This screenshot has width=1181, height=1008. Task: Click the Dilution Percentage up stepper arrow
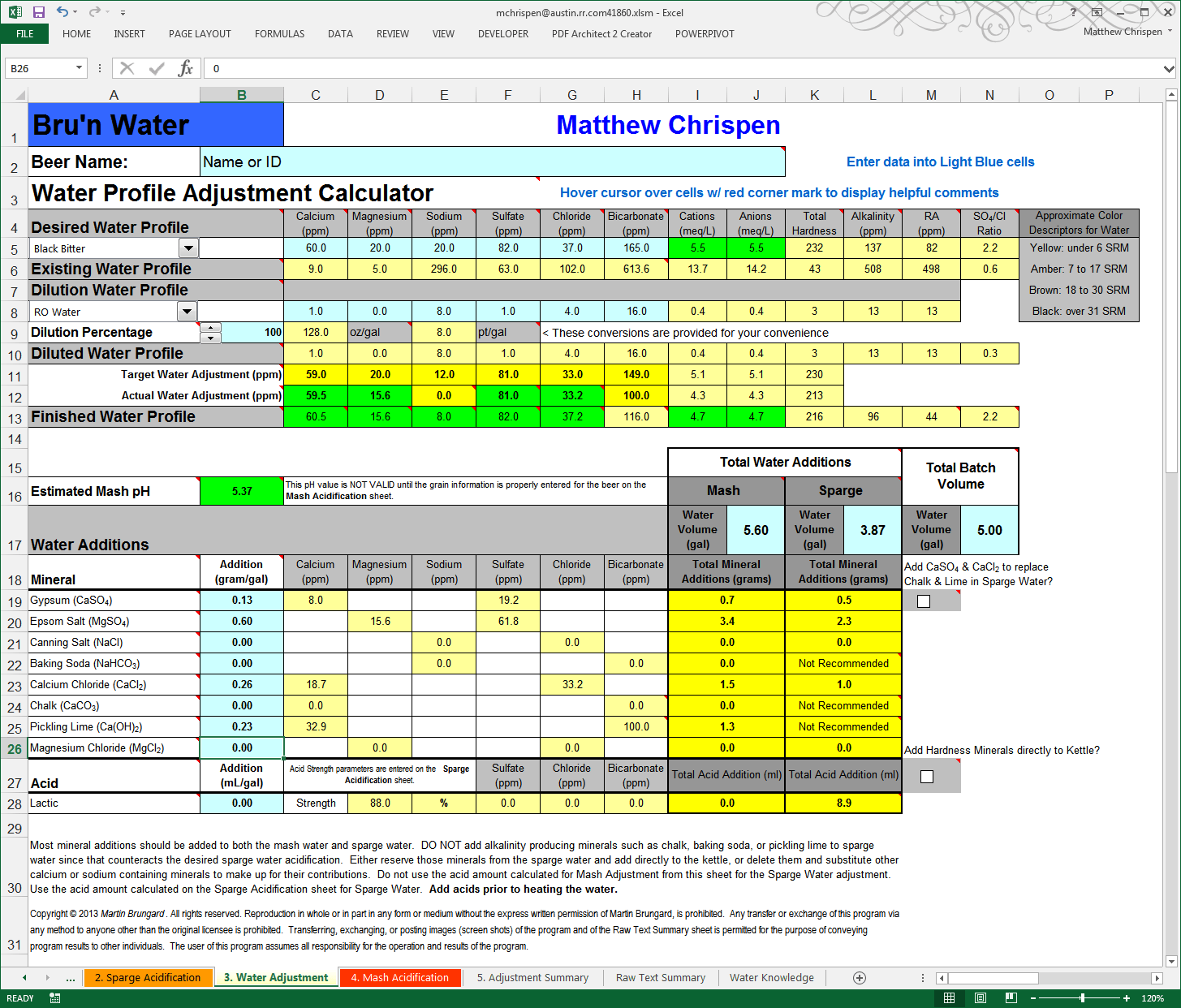tap(210, 327)
